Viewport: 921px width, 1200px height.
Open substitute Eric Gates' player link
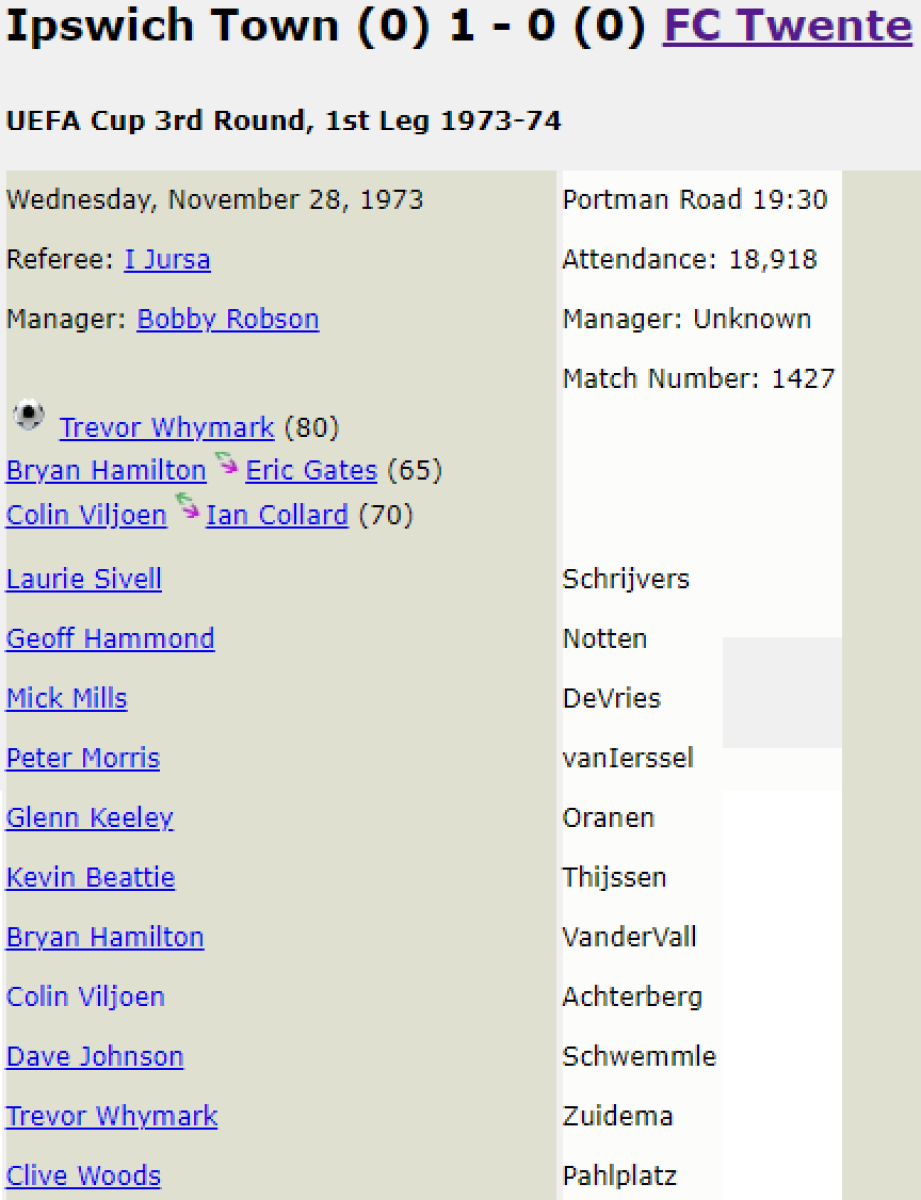pyautogui.click(x=311, y=470)
